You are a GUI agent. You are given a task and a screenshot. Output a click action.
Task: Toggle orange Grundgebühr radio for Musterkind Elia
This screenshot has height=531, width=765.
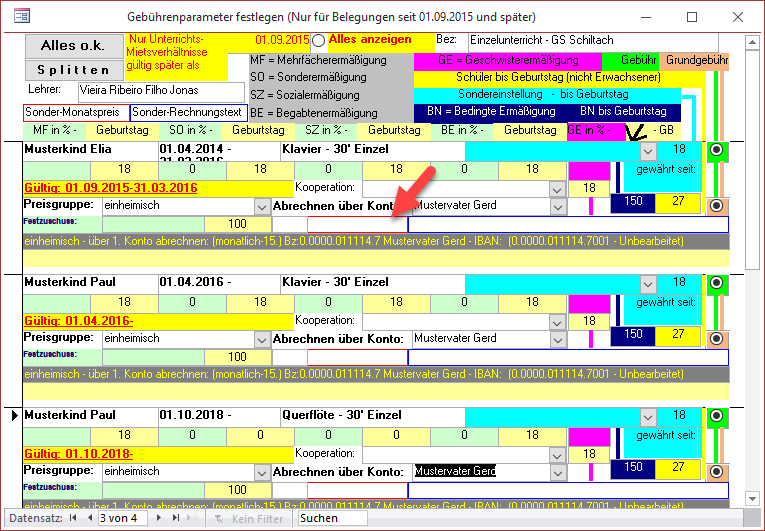pyautogui.click(x=716, y=206)
